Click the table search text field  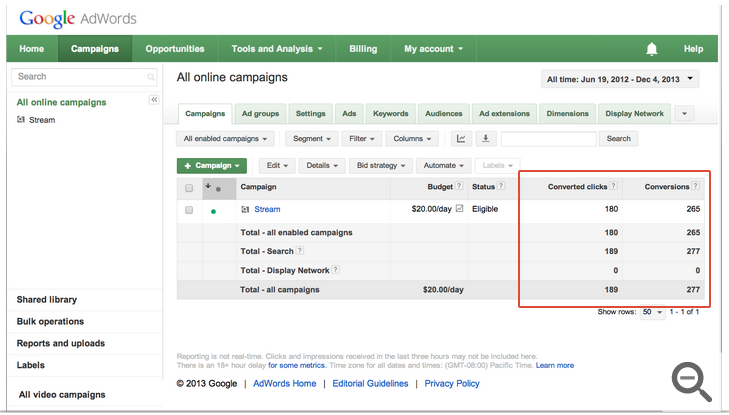[x=549, y=138]
